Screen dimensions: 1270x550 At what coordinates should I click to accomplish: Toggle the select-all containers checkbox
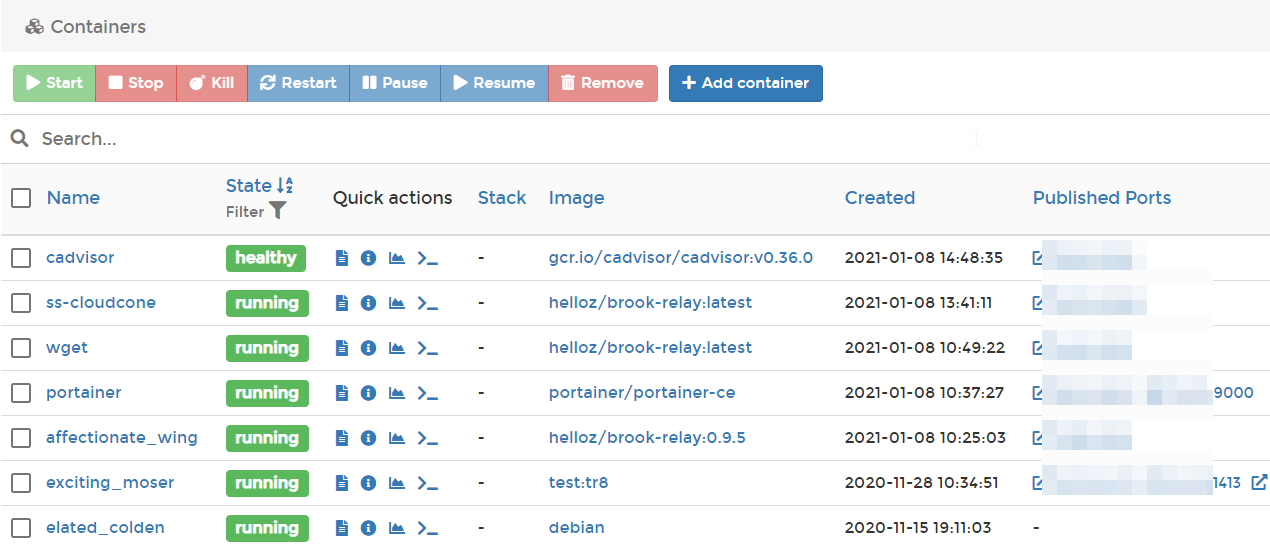[x=21, y=198]
